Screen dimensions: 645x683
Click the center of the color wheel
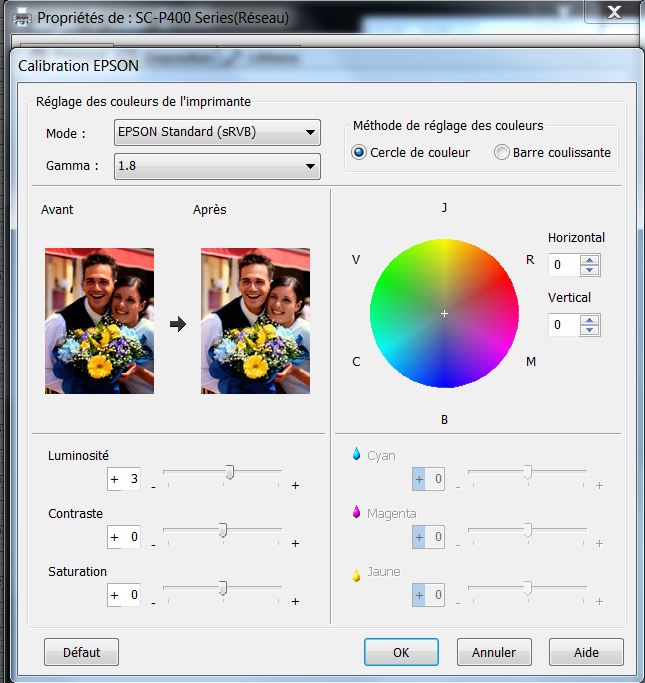(x=444, y=313)
